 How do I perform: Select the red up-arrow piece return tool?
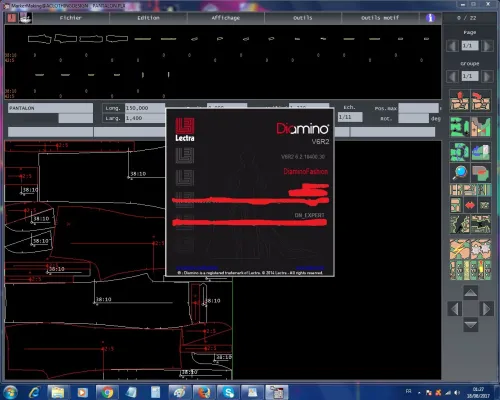coord(459,101)
